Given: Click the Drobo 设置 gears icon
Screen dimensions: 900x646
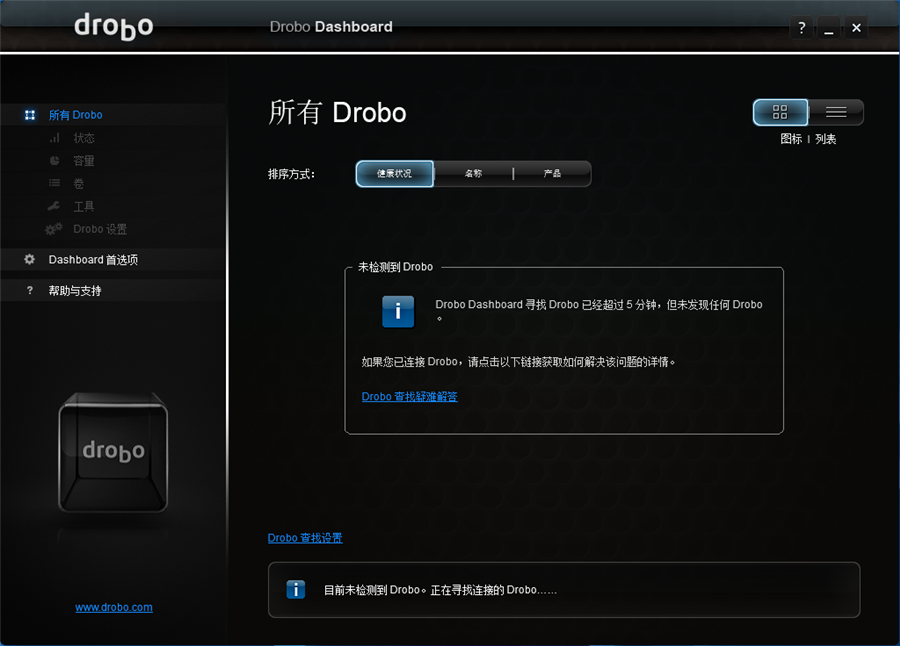Looking at the screenshot, I should pyautogui.click(x=54, y=229).
